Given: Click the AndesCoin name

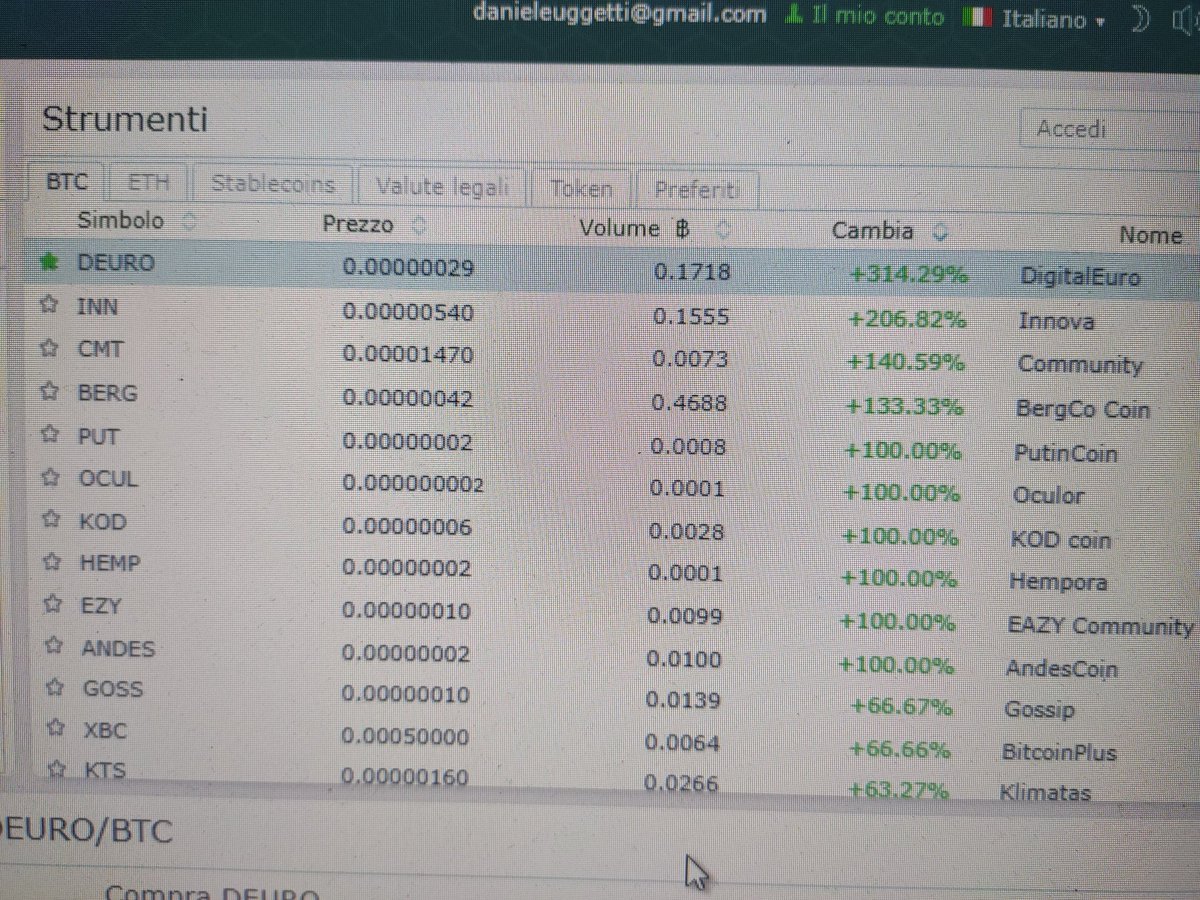Looking at the screenshot, I should [1062, 669].
